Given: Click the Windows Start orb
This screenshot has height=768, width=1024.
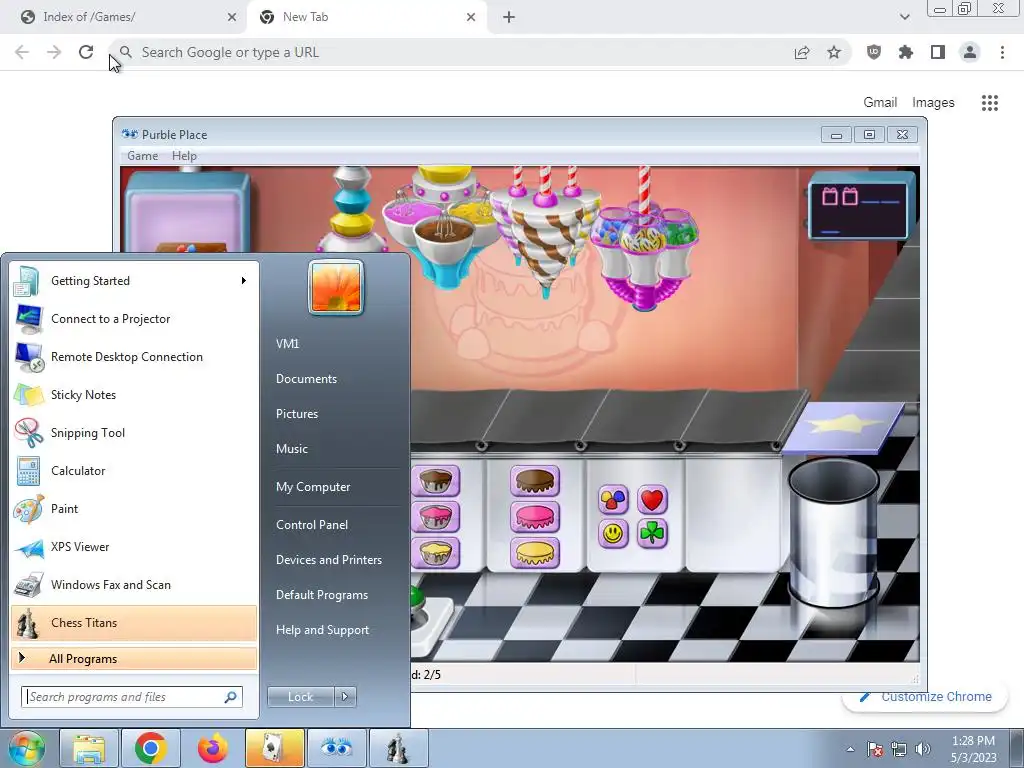Looking at the screenshot, I should pos(26,748).
